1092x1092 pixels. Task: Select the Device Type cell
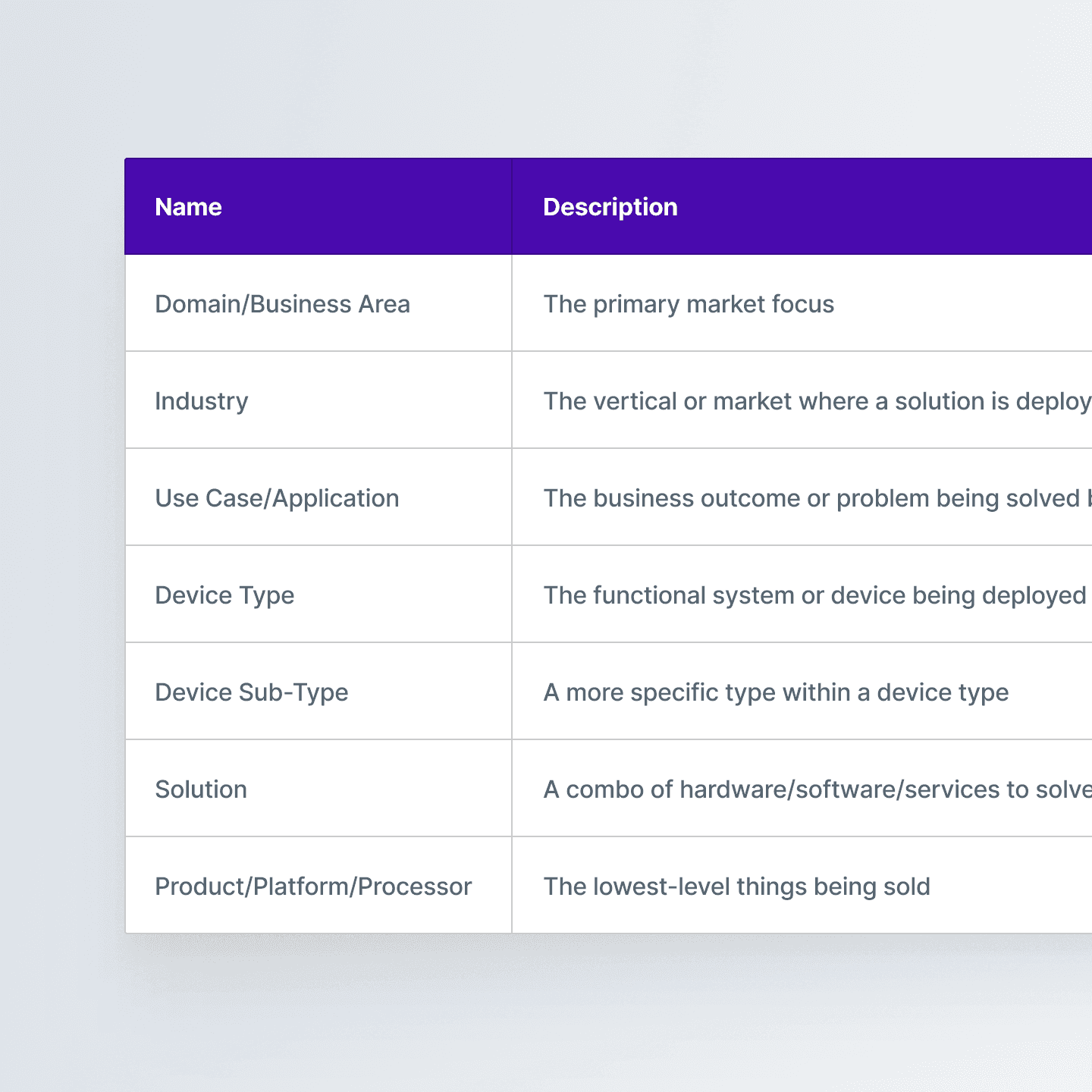pos(318,595)
